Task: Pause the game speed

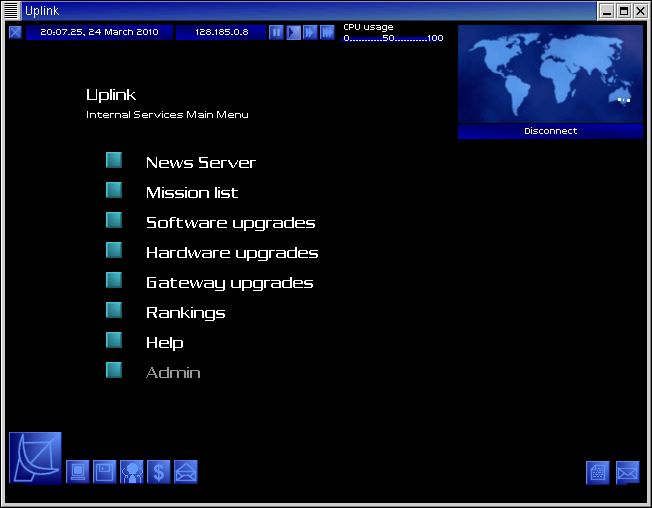Action: [276, 32]
